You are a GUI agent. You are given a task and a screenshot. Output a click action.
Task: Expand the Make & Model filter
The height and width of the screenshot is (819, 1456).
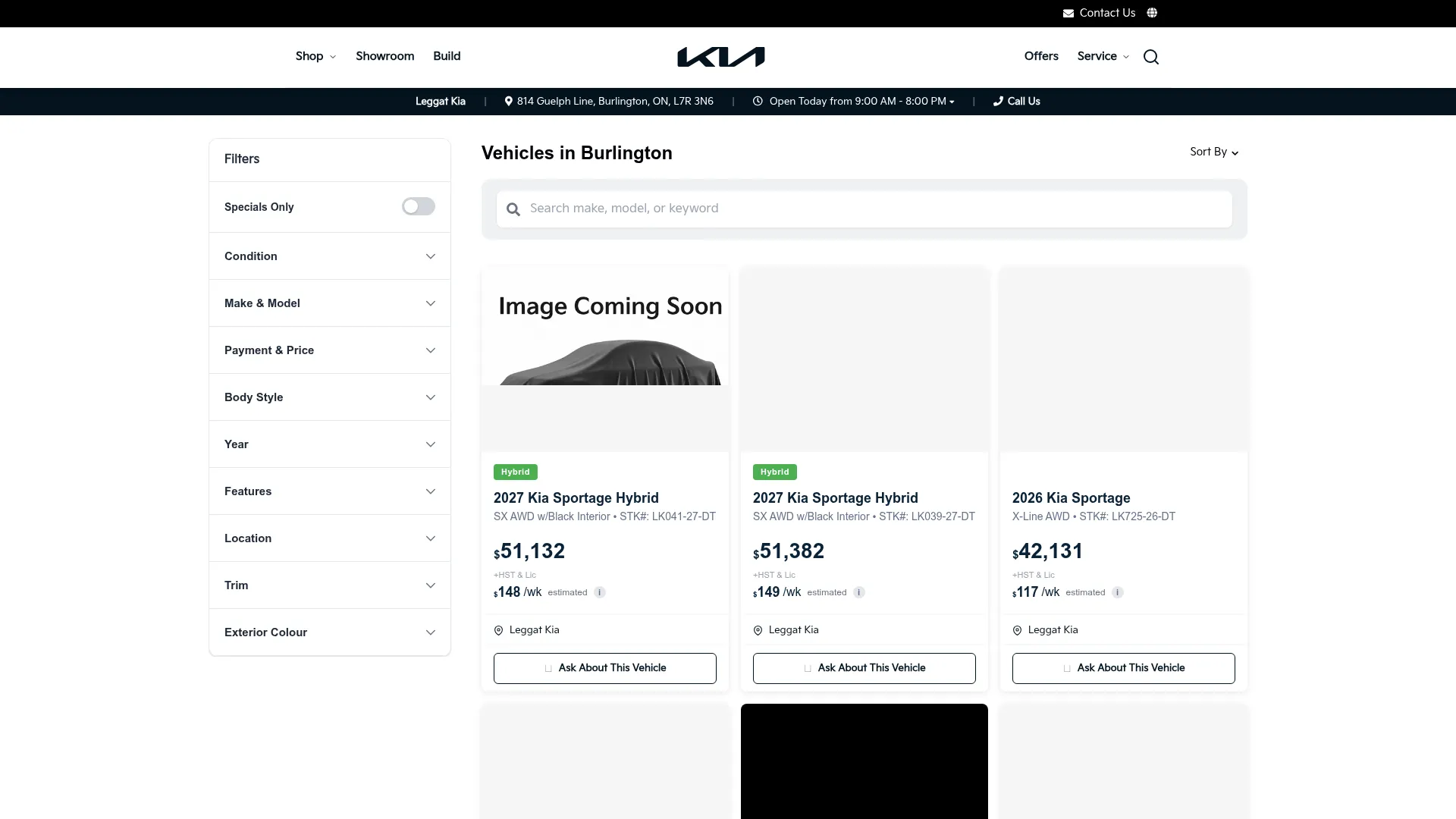(329, 303)
